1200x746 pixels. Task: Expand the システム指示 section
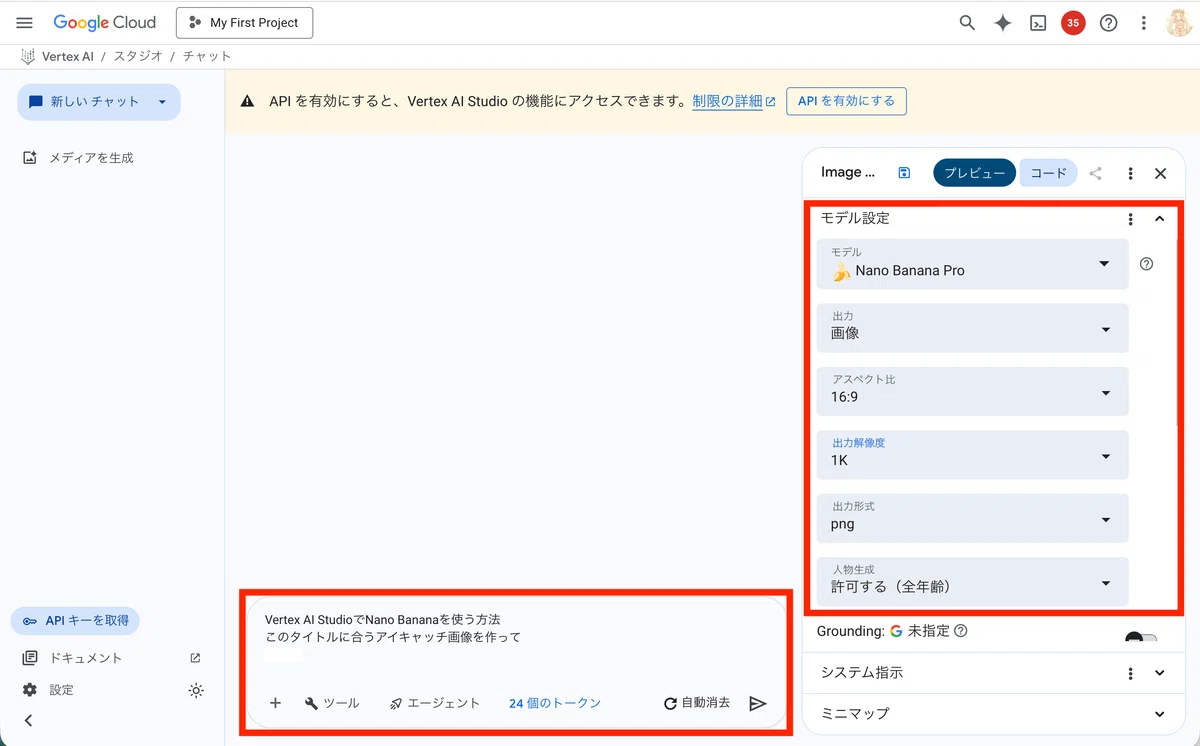click(1160, 673)
